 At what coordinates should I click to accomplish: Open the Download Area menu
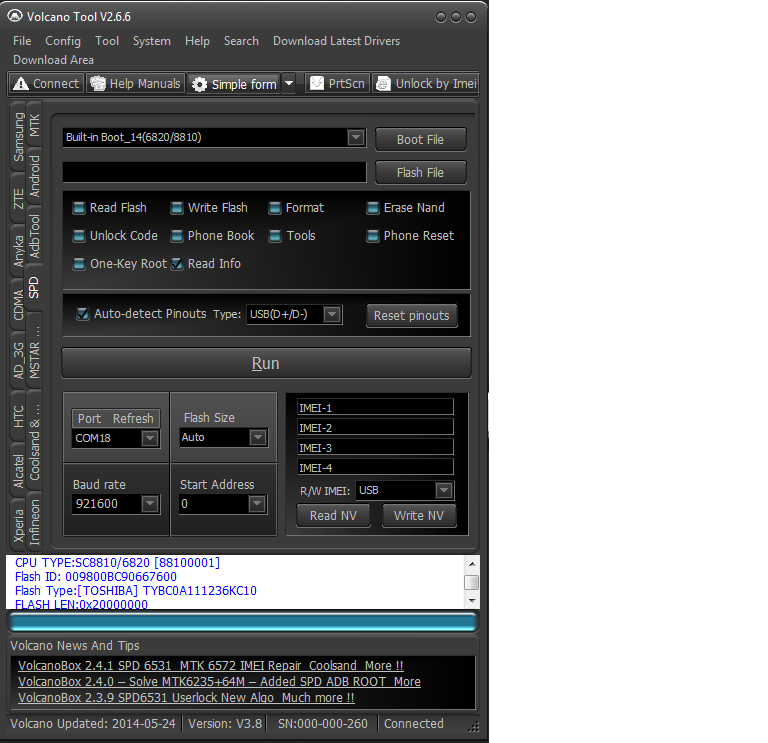tap(53, 60)
